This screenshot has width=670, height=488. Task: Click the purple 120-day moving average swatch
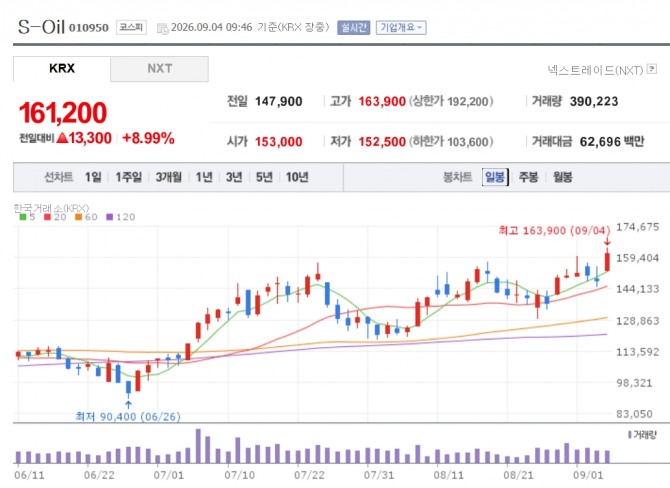[x=109, y=217]
